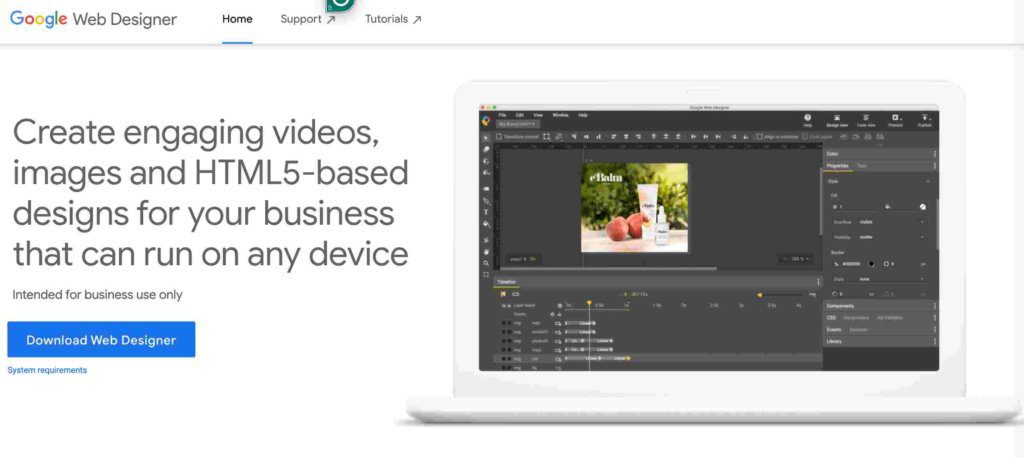Image resolution: width=1024 pixels, height=458 pixels.
Task: Toggle the loop icon for the product1 layer
Action: 558,332
